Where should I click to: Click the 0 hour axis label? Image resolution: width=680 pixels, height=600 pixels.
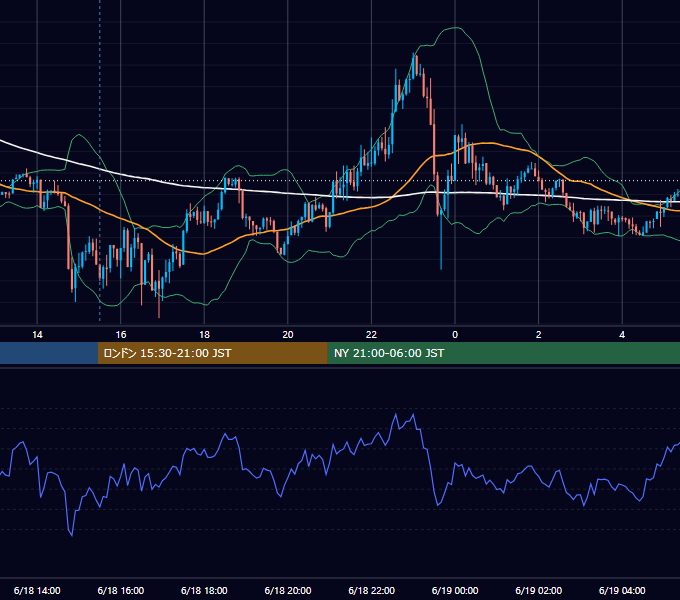click(x=455, y=335)
